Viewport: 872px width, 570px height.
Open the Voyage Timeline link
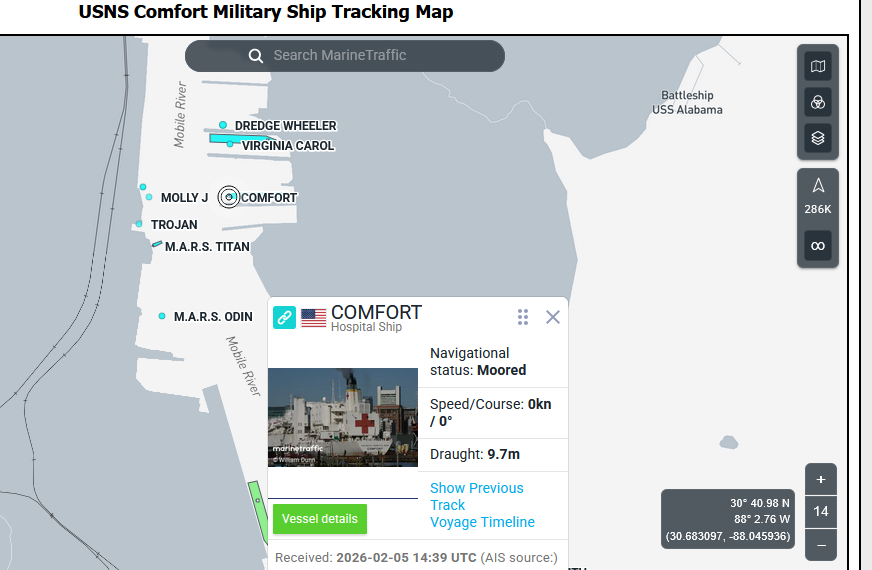click(x=482, y=522)
